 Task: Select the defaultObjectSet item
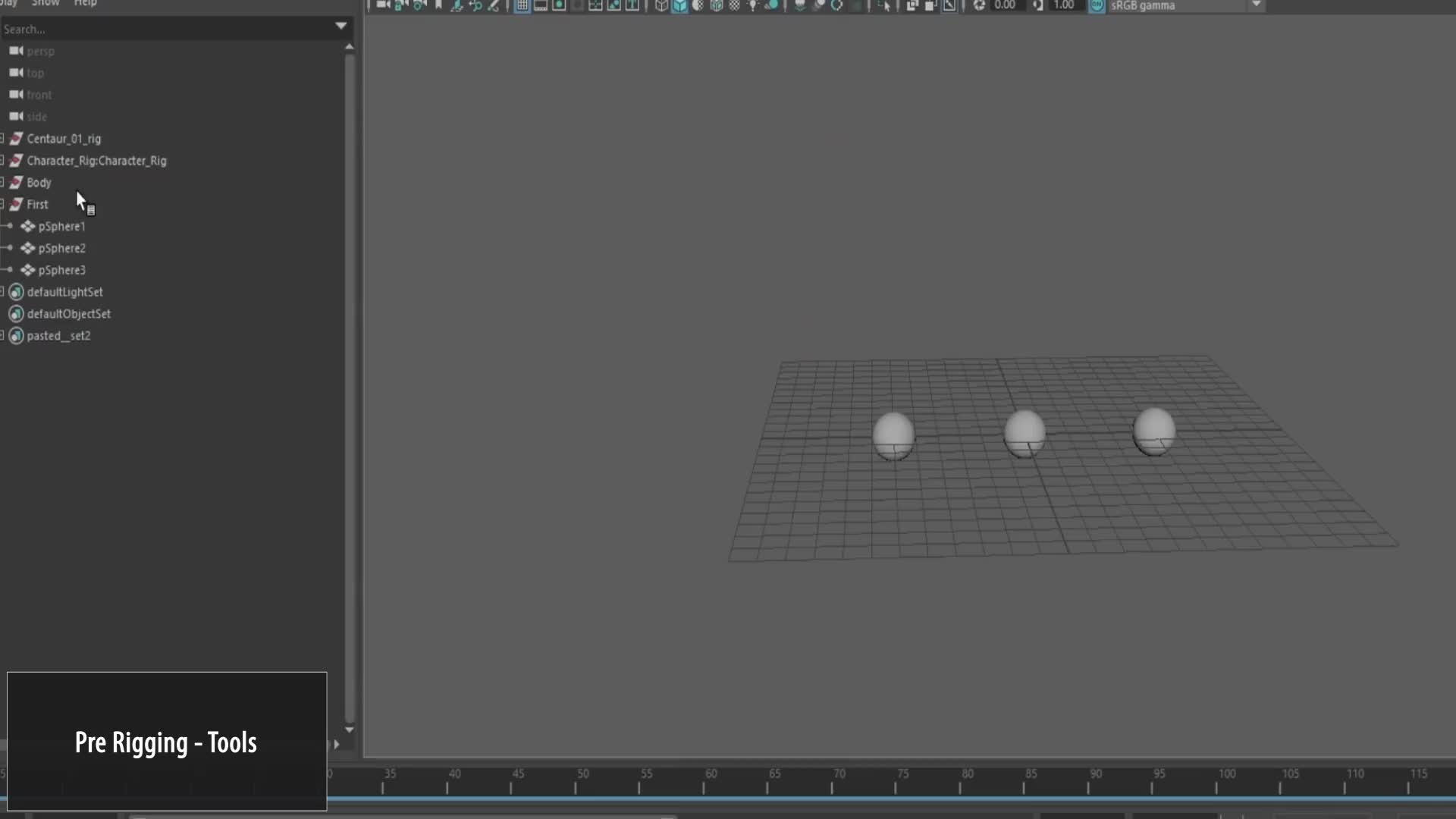(68, 314)
